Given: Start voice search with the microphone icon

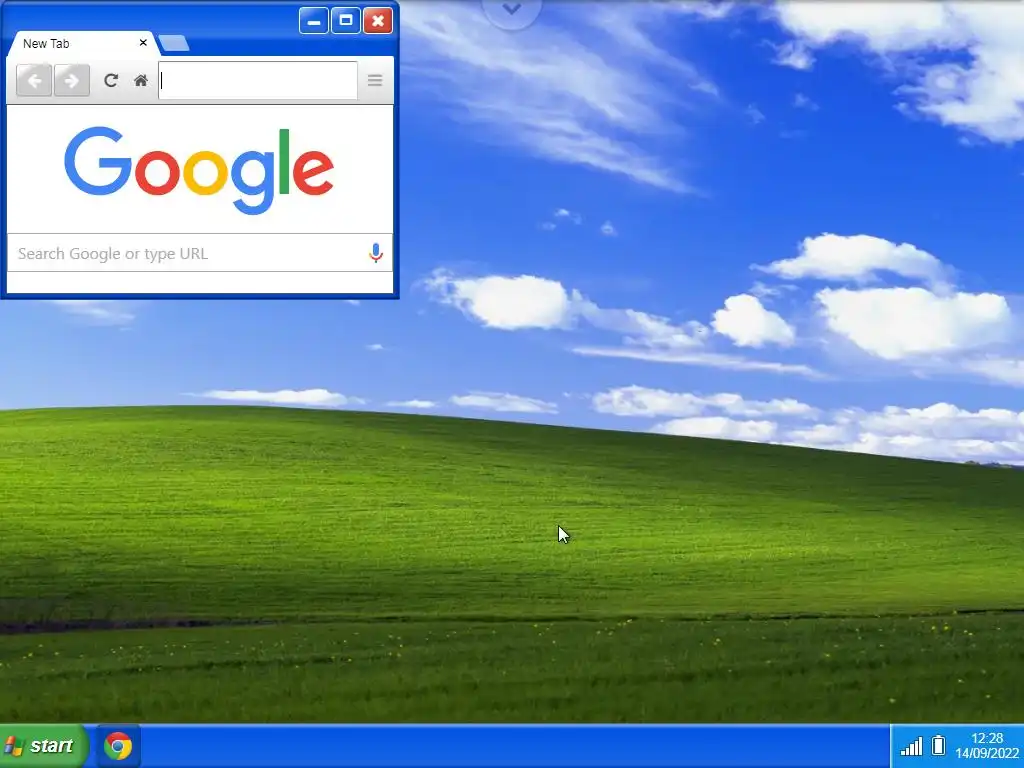Looking at the screenshot, I should [x=376, y=253].
